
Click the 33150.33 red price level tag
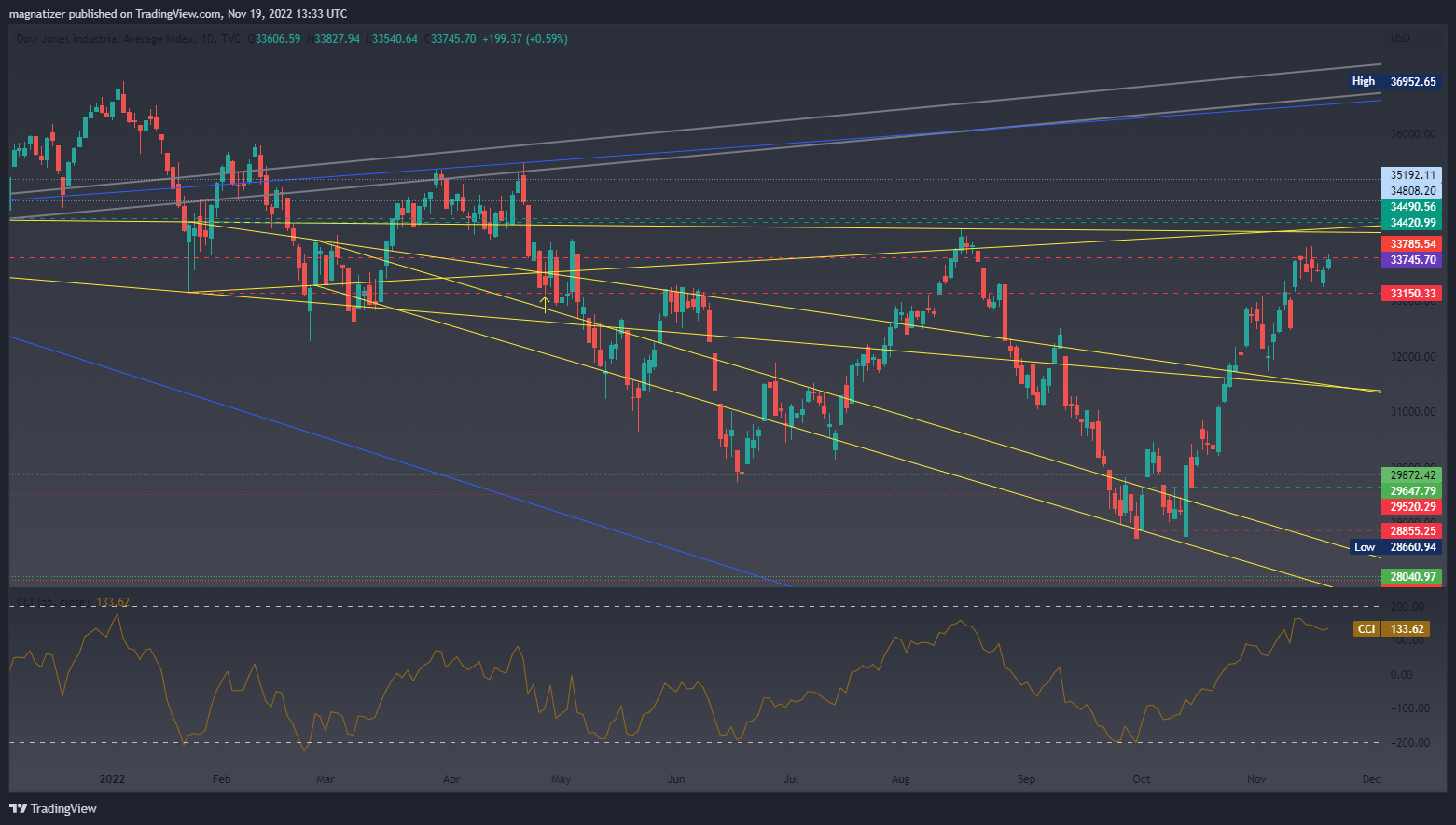[x=1412, y=294]
